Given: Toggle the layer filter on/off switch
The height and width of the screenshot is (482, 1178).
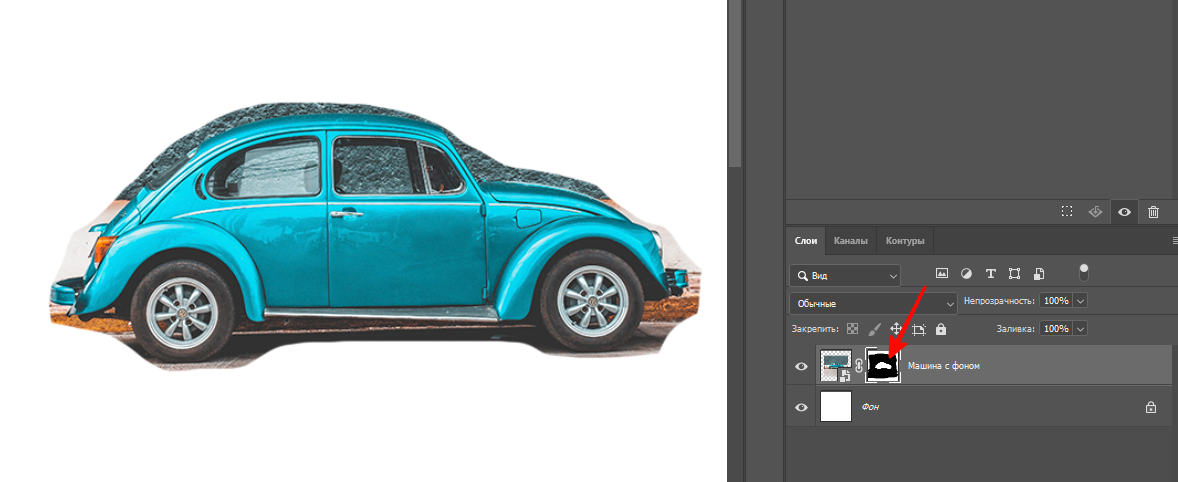Looking at the screenshot, I should (1083, 272).
